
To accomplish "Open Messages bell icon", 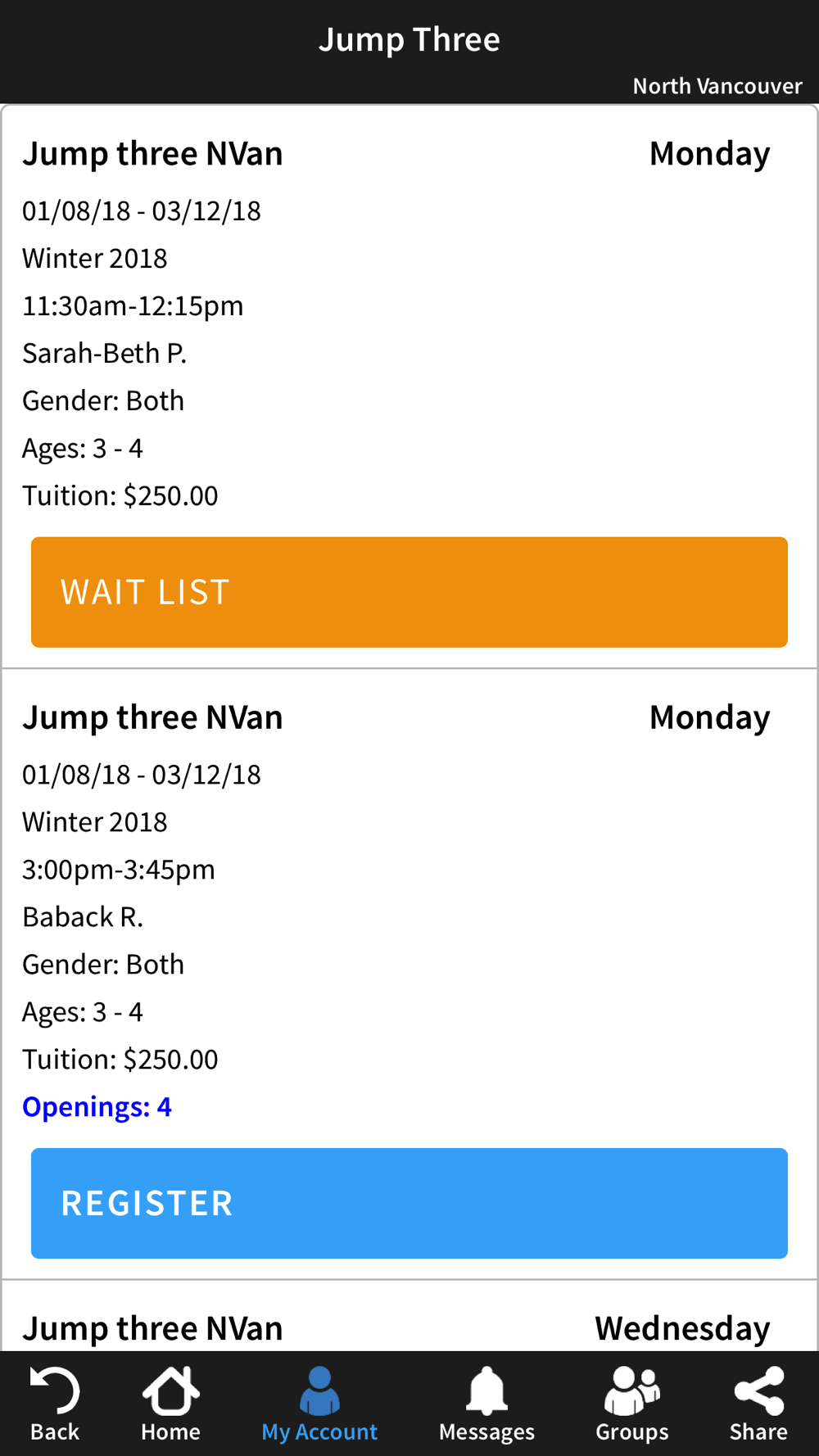I will 486,1390.
